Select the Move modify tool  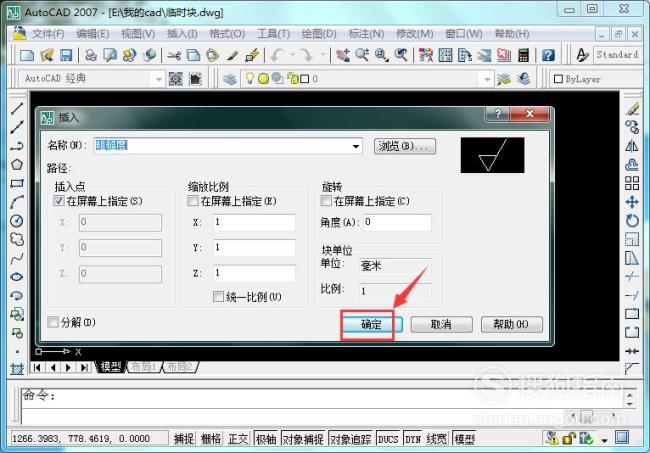pyautogui.click(x=632, y=202)
